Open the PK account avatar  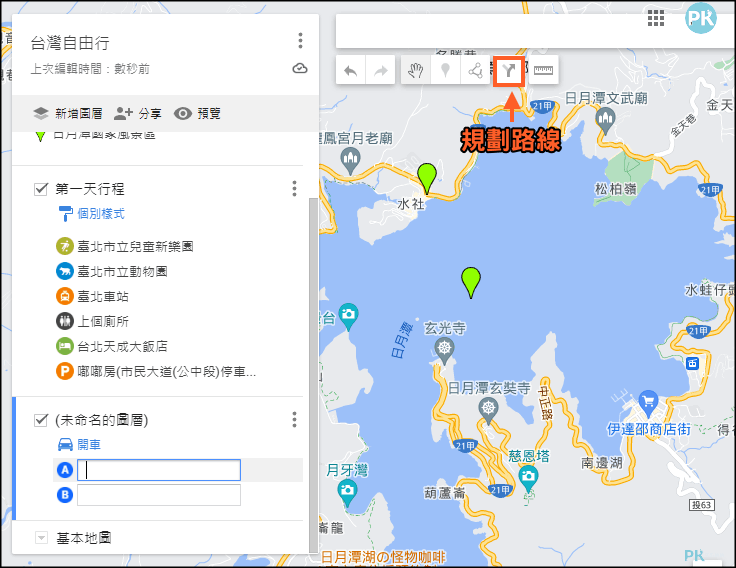(700, 18)
